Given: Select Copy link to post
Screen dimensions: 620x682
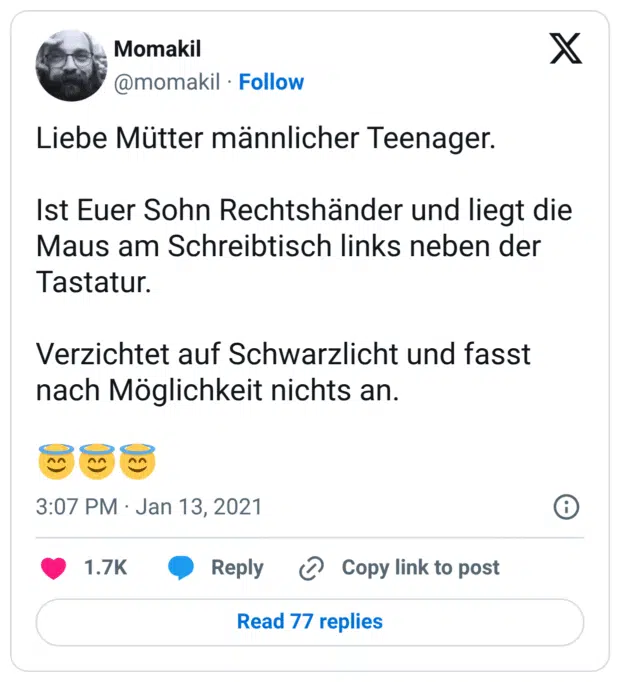Looking at the screenshot, I should 420,568.
